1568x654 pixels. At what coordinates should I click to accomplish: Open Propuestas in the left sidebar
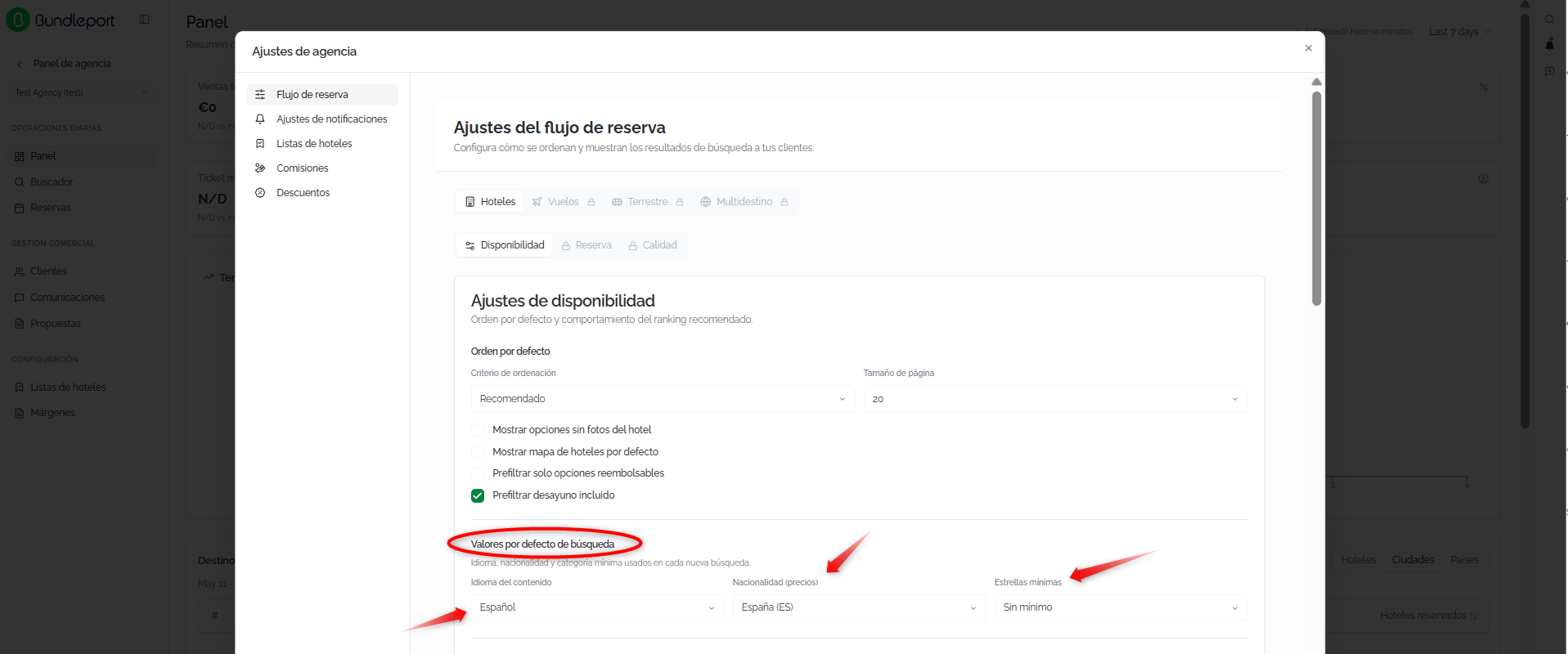pos(81,324)
